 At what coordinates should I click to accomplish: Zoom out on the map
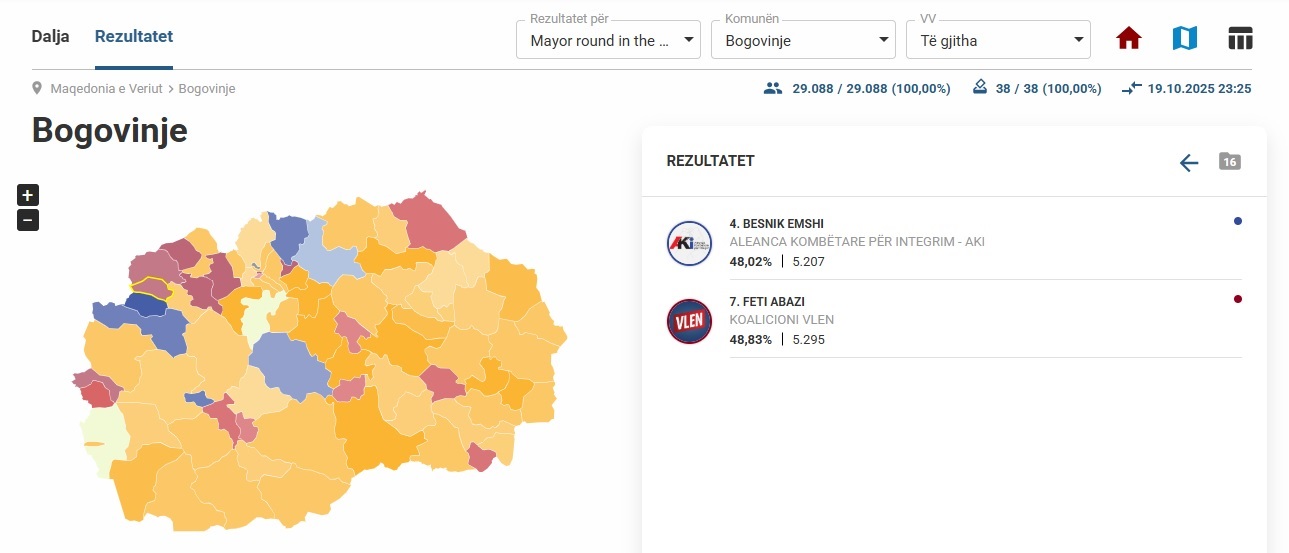28,220
